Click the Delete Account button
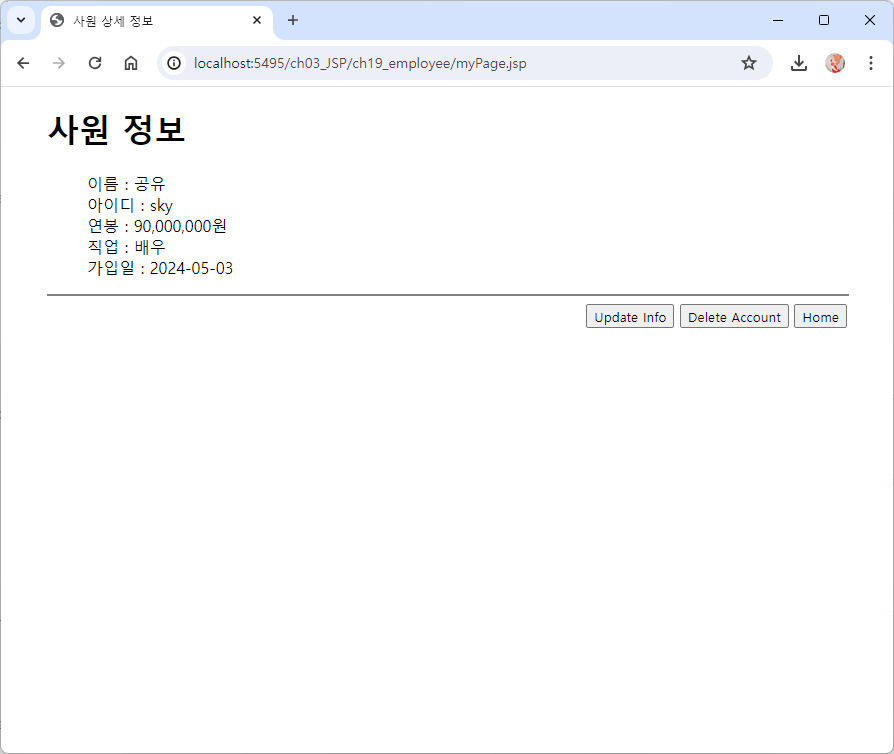 734,317
